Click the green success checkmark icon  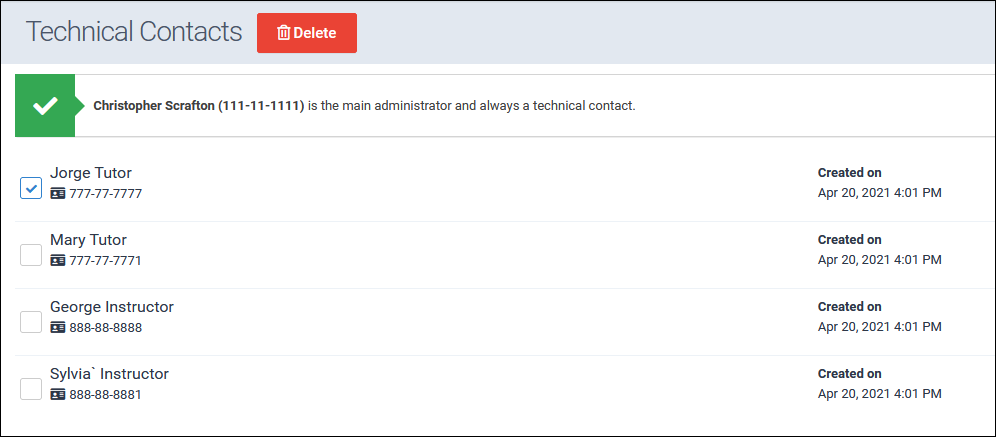pos(45,105)
